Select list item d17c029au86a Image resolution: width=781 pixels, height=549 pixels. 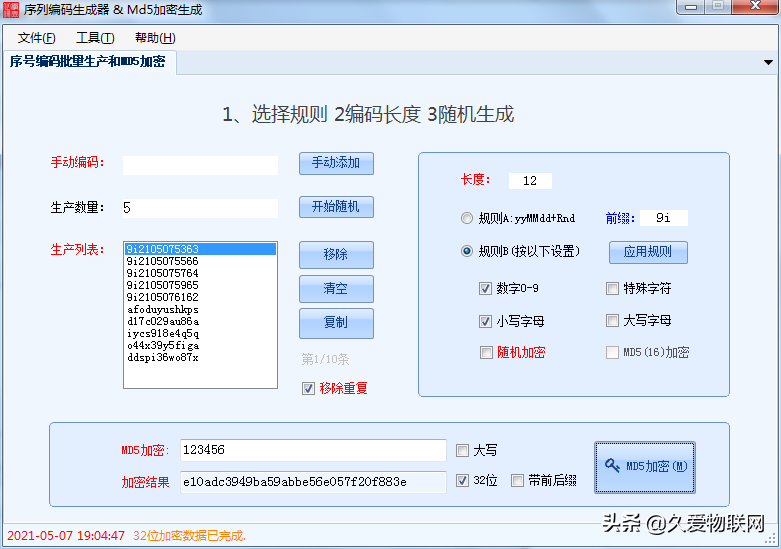[x=200, y=321]
